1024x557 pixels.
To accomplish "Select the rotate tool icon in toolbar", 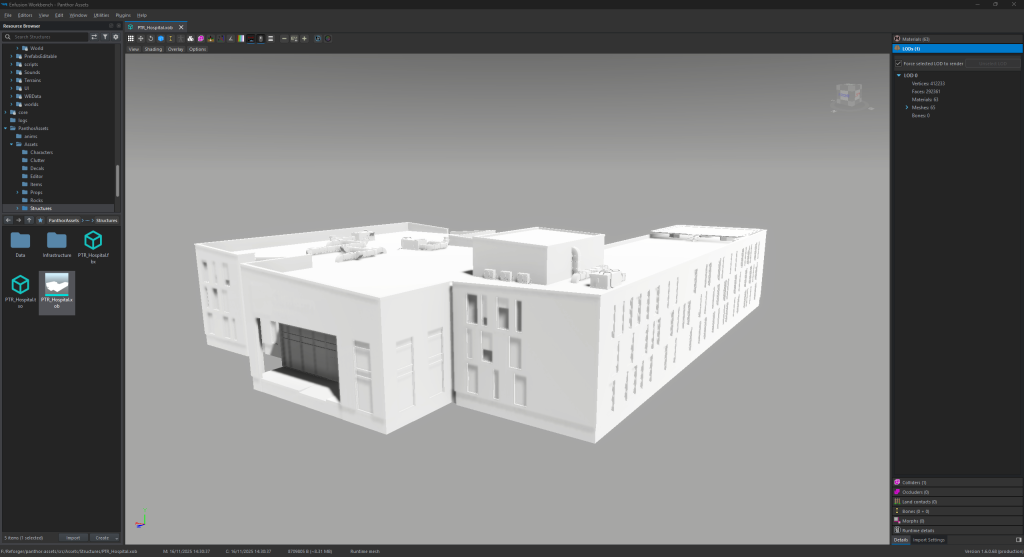I will 151,38.
